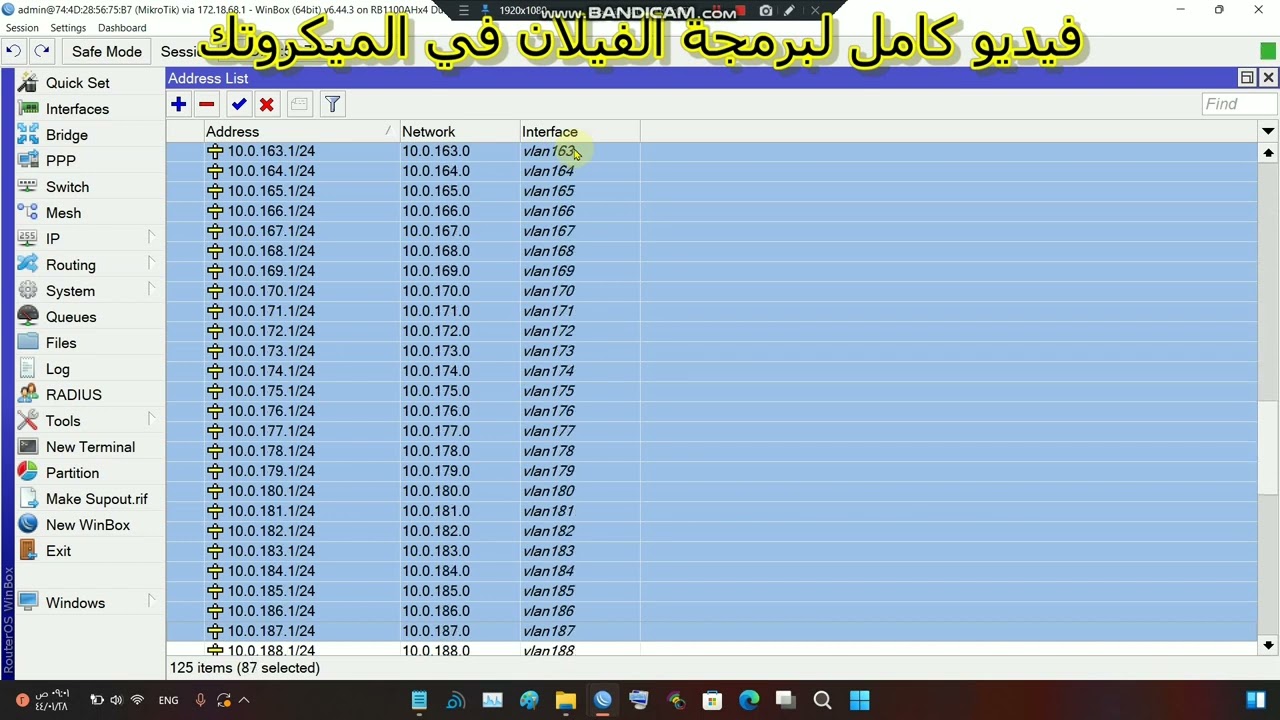The image size is (1280, 720).
Task: Click the taskbar Search magnifier icon
Action: (x=822, y=700)
